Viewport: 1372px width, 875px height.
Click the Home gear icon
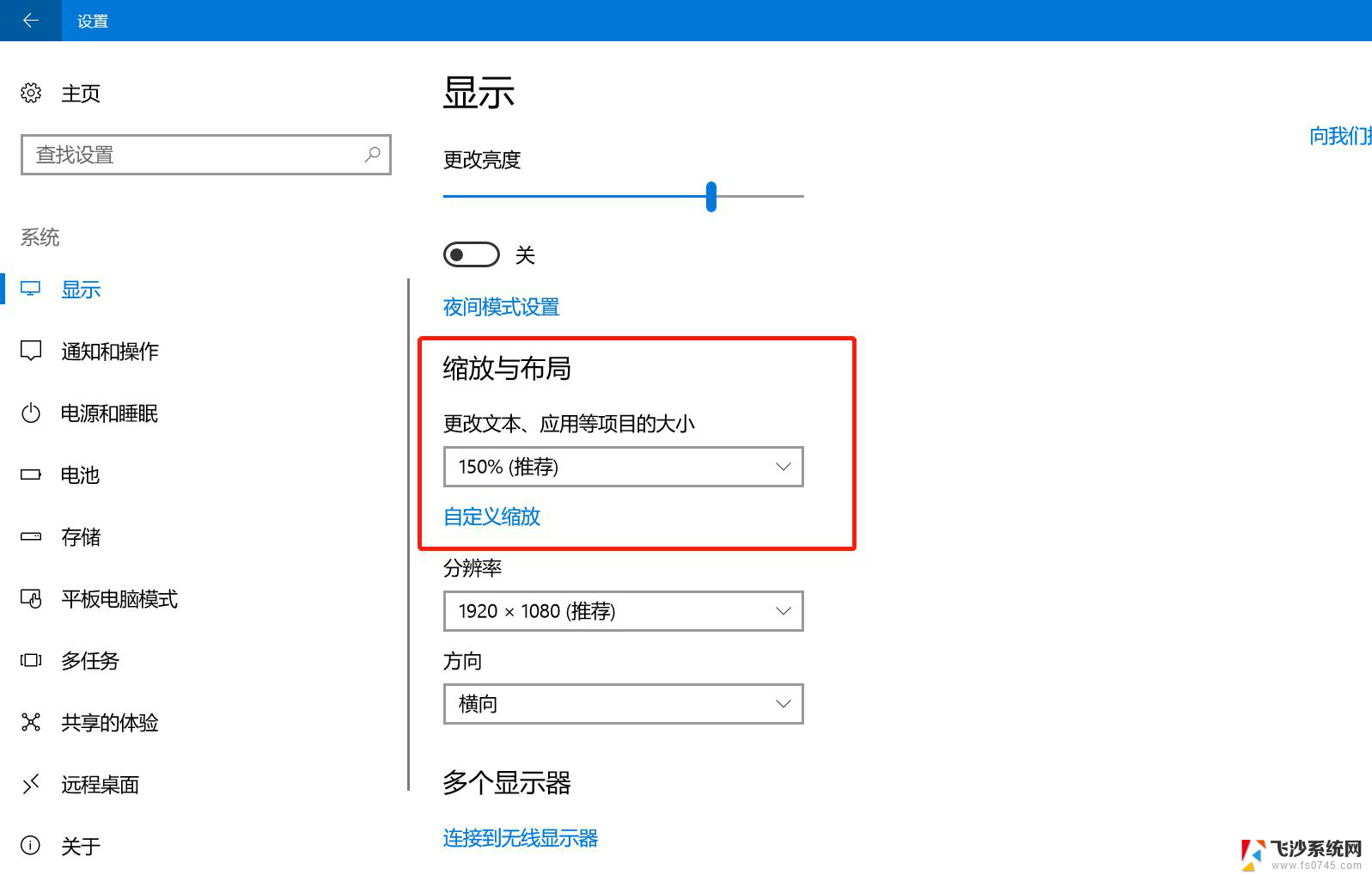(31, 93)
